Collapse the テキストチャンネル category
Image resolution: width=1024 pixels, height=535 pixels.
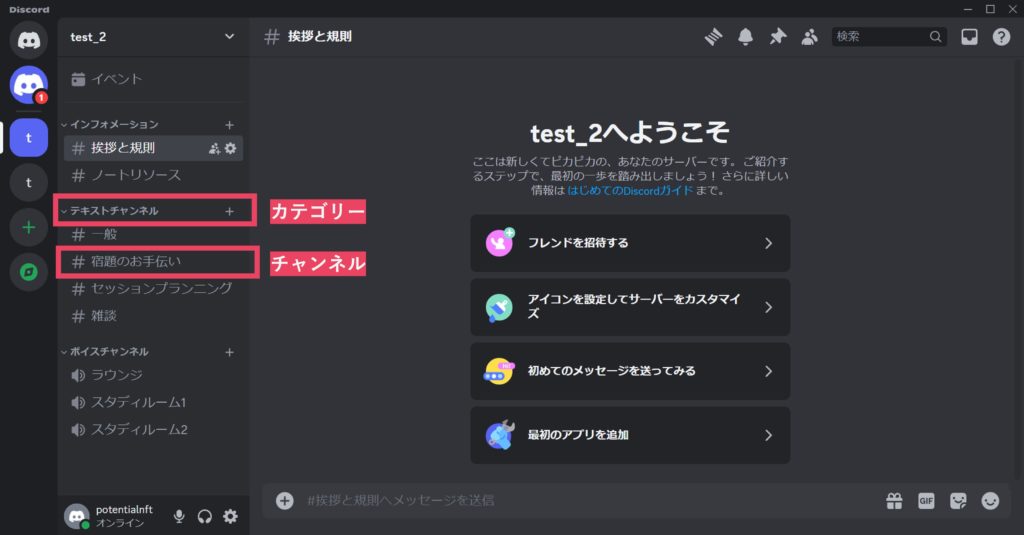click(113, 211)
